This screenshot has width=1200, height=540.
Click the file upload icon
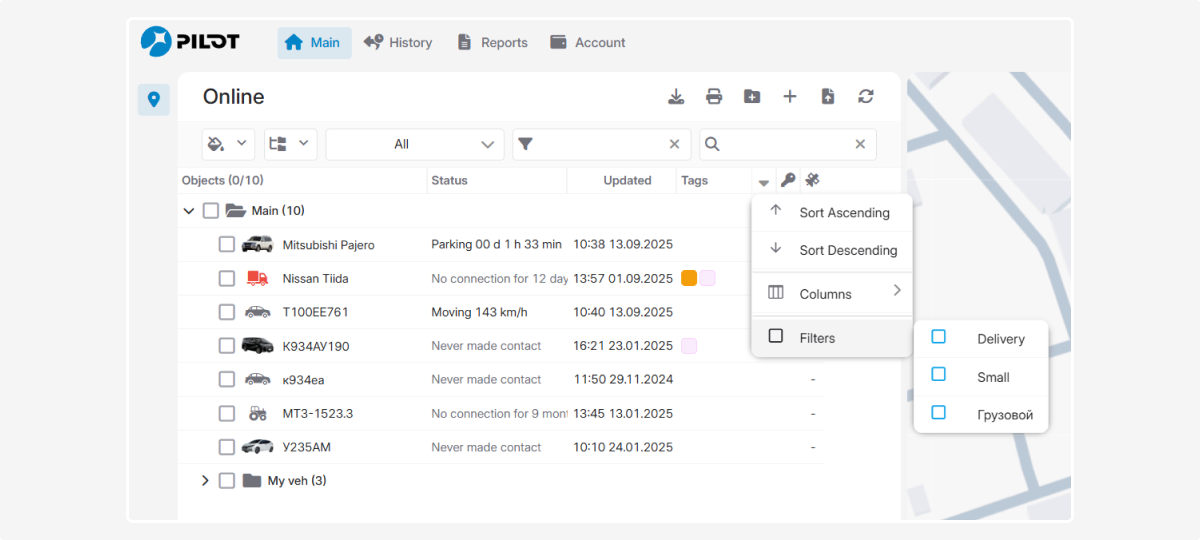tap(828, 97)
